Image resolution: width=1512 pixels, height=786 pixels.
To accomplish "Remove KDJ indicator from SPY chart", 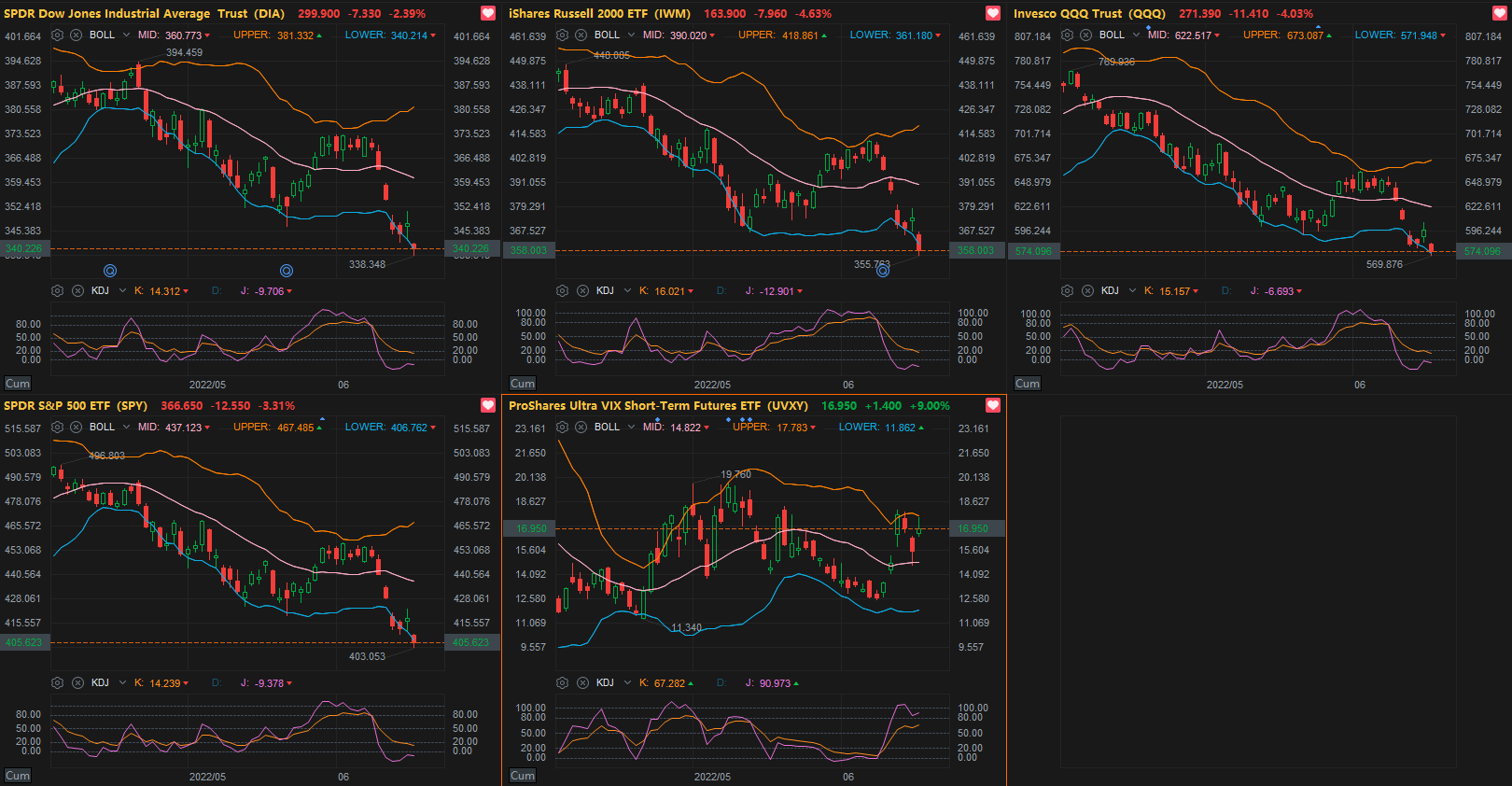I will click(x=77, y=682).
